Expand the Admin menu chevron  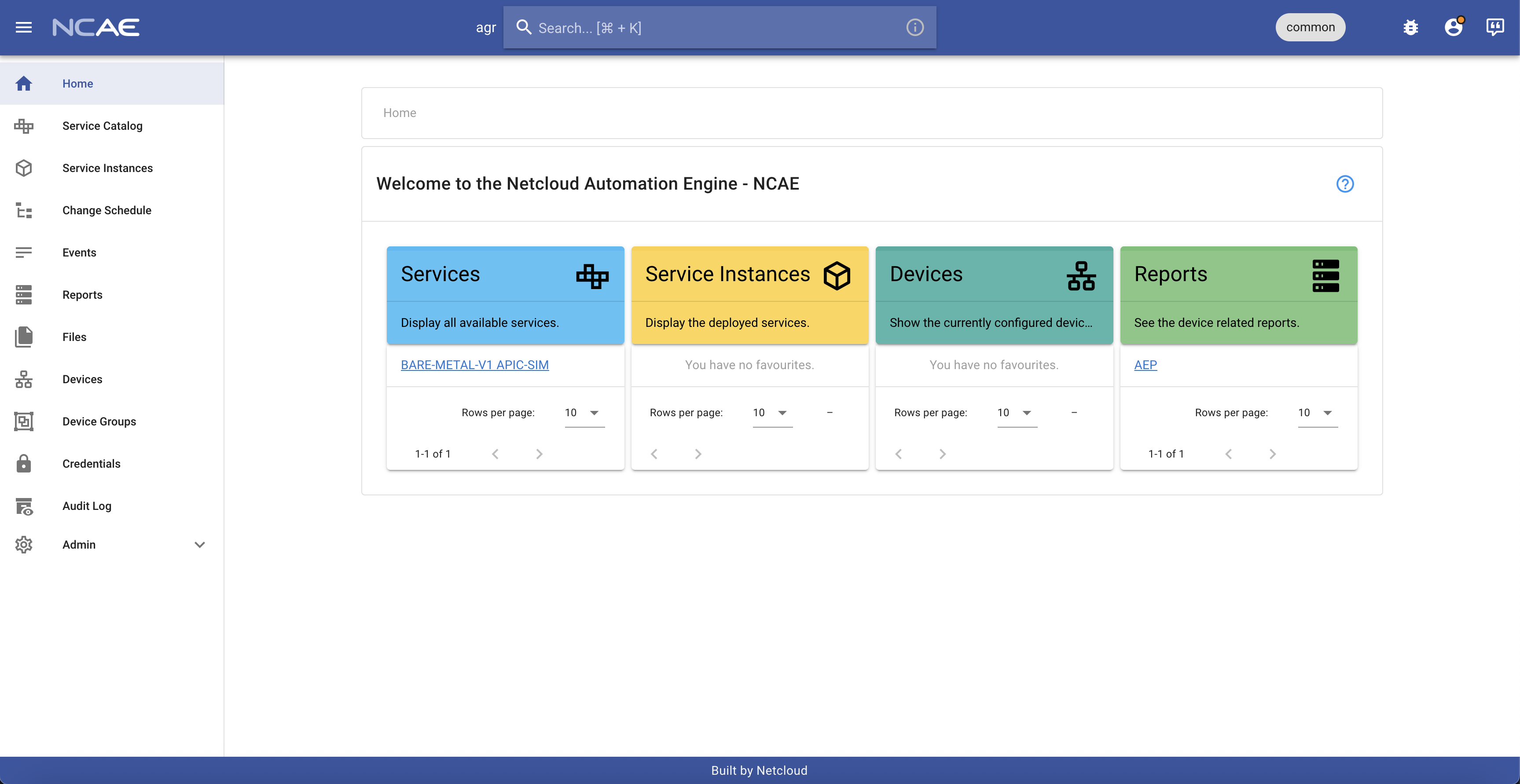(199, 545)
